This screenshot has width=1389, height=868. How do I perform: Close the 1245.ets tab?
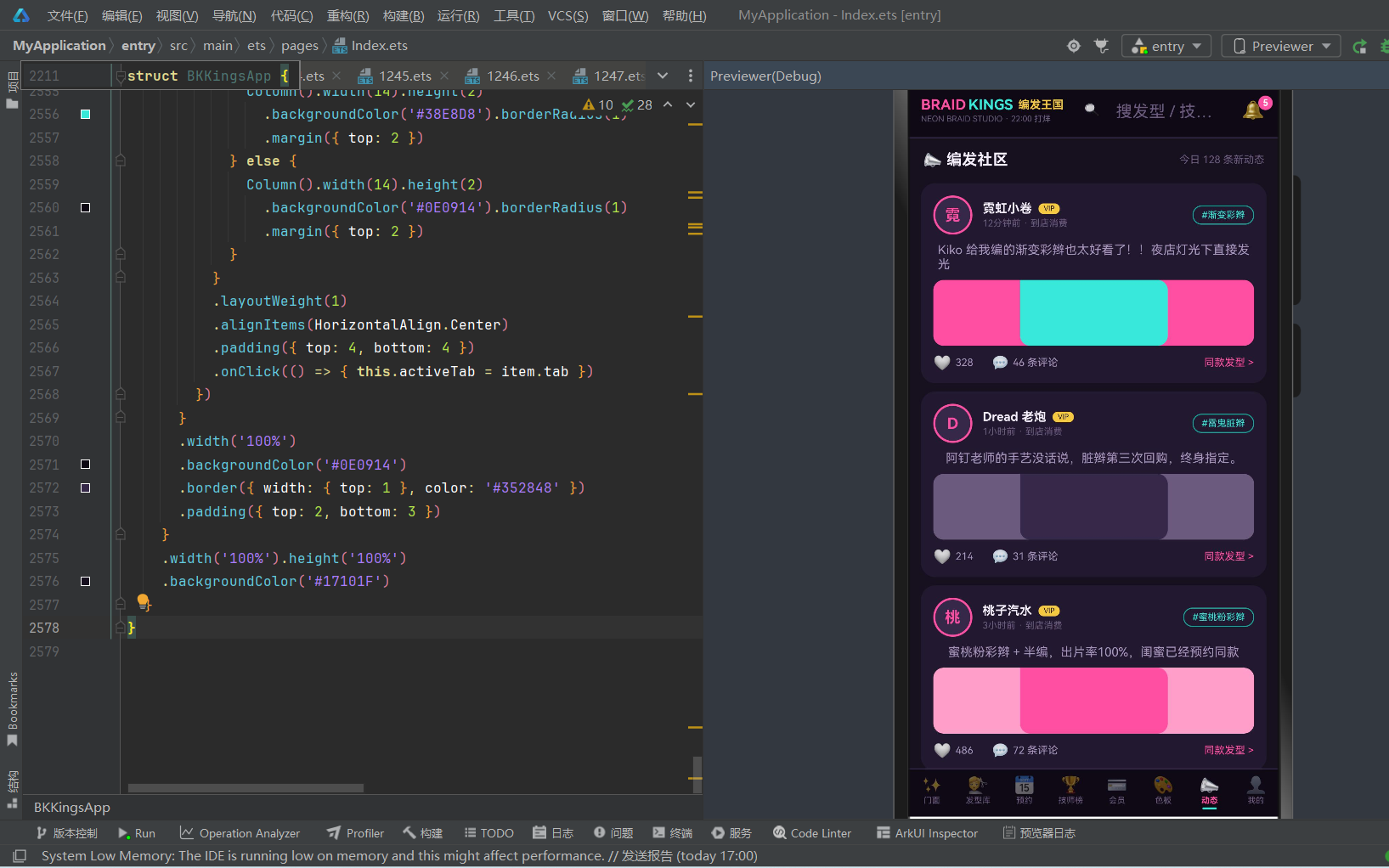[444, 76]
